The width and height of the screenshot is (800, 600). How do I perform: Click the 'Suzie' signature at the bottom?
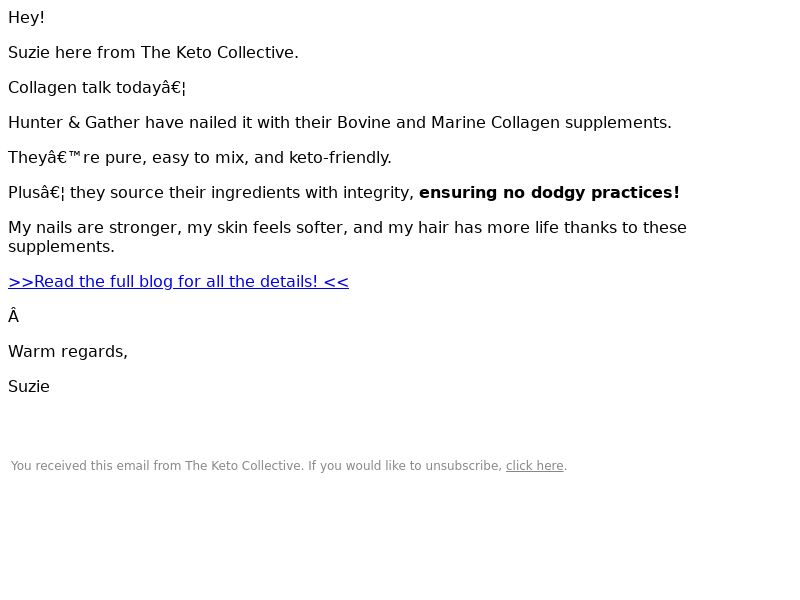29,387
